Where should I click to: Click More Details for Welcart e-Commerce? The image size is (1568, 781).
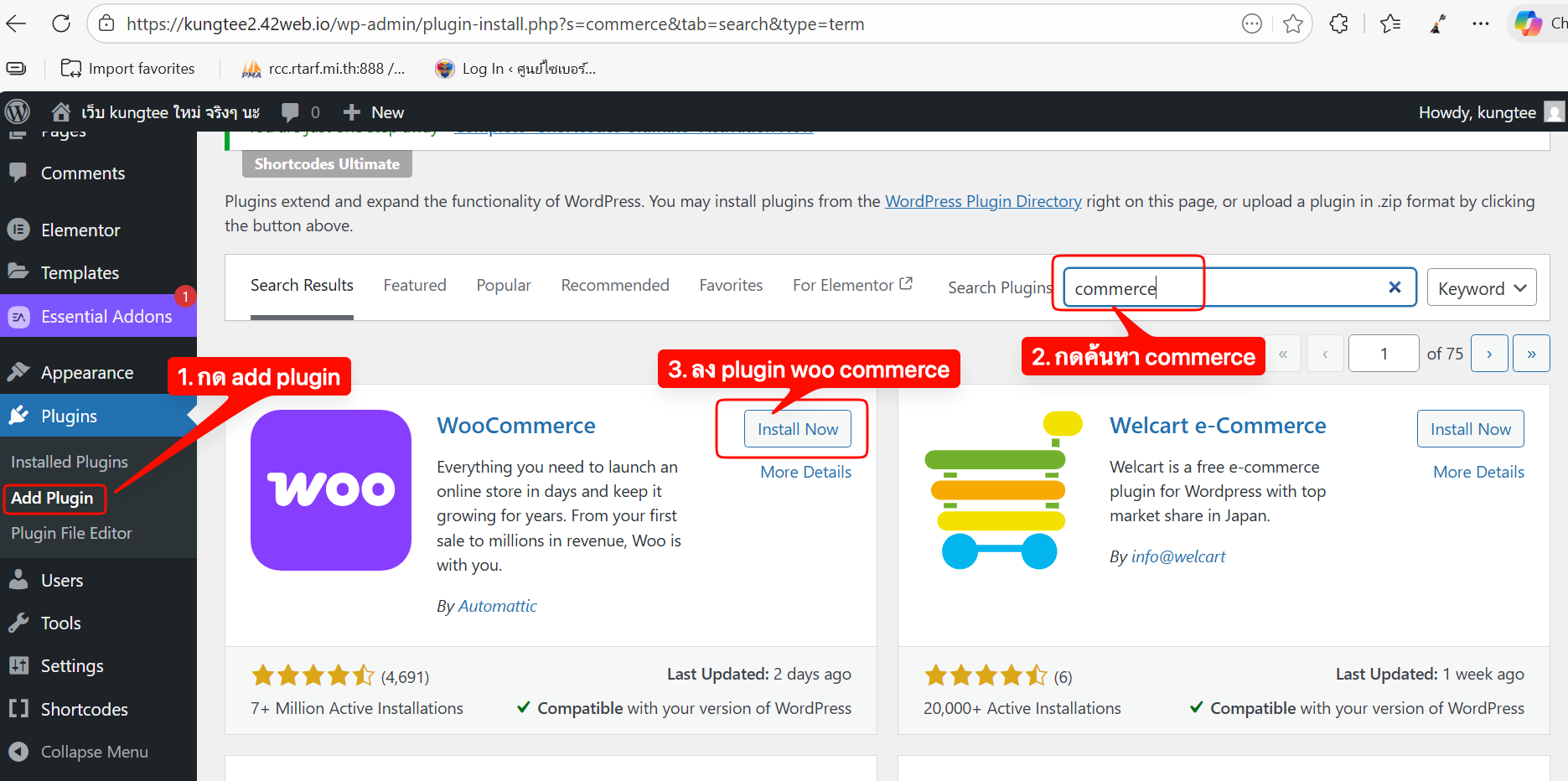click(x=1478, y=472)
